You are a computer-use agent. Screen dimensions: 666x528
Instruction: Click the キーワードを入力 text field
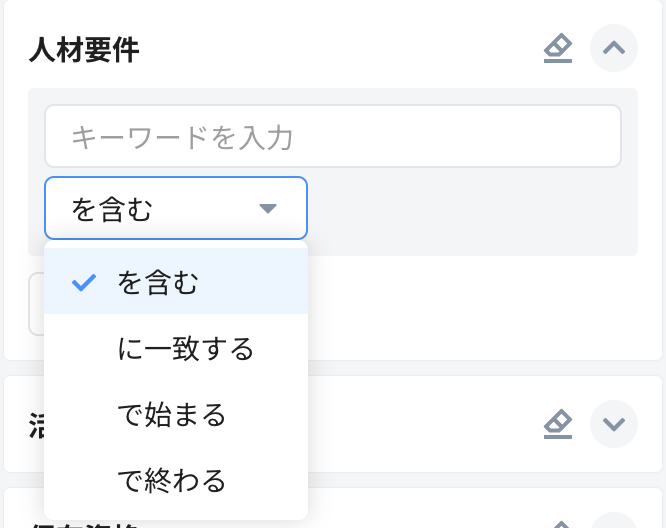click(x=332, y=136)
